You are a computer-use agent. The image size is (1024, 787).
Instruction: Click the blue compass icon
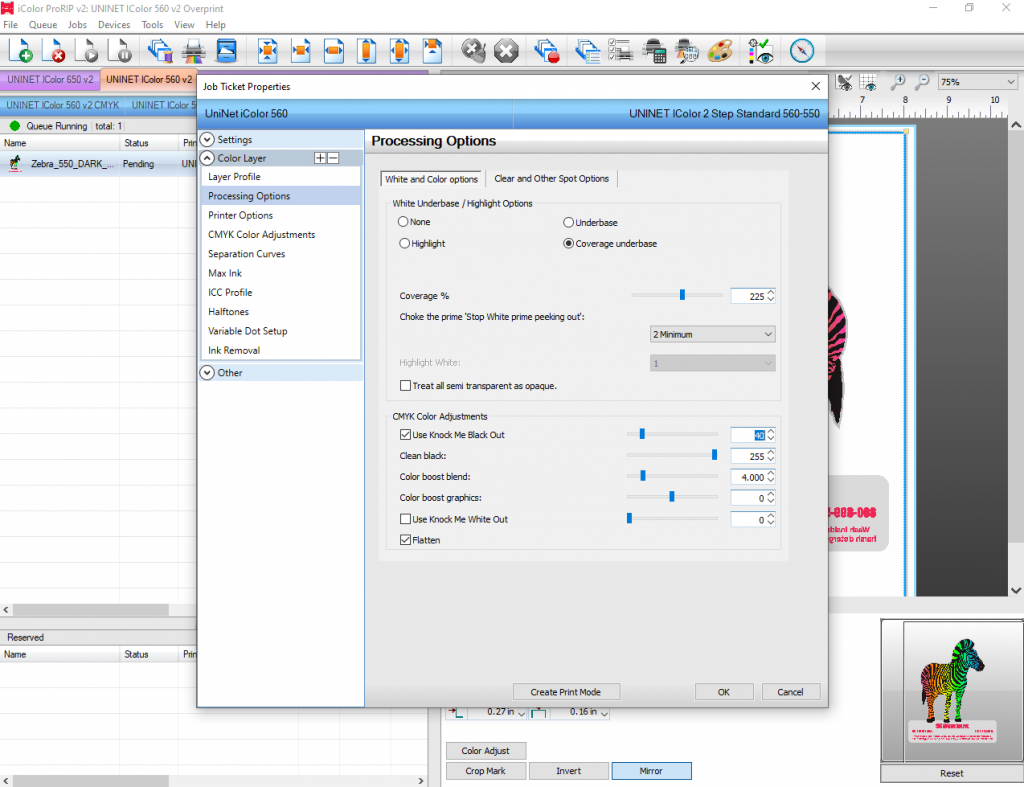(x=802, y=50)
